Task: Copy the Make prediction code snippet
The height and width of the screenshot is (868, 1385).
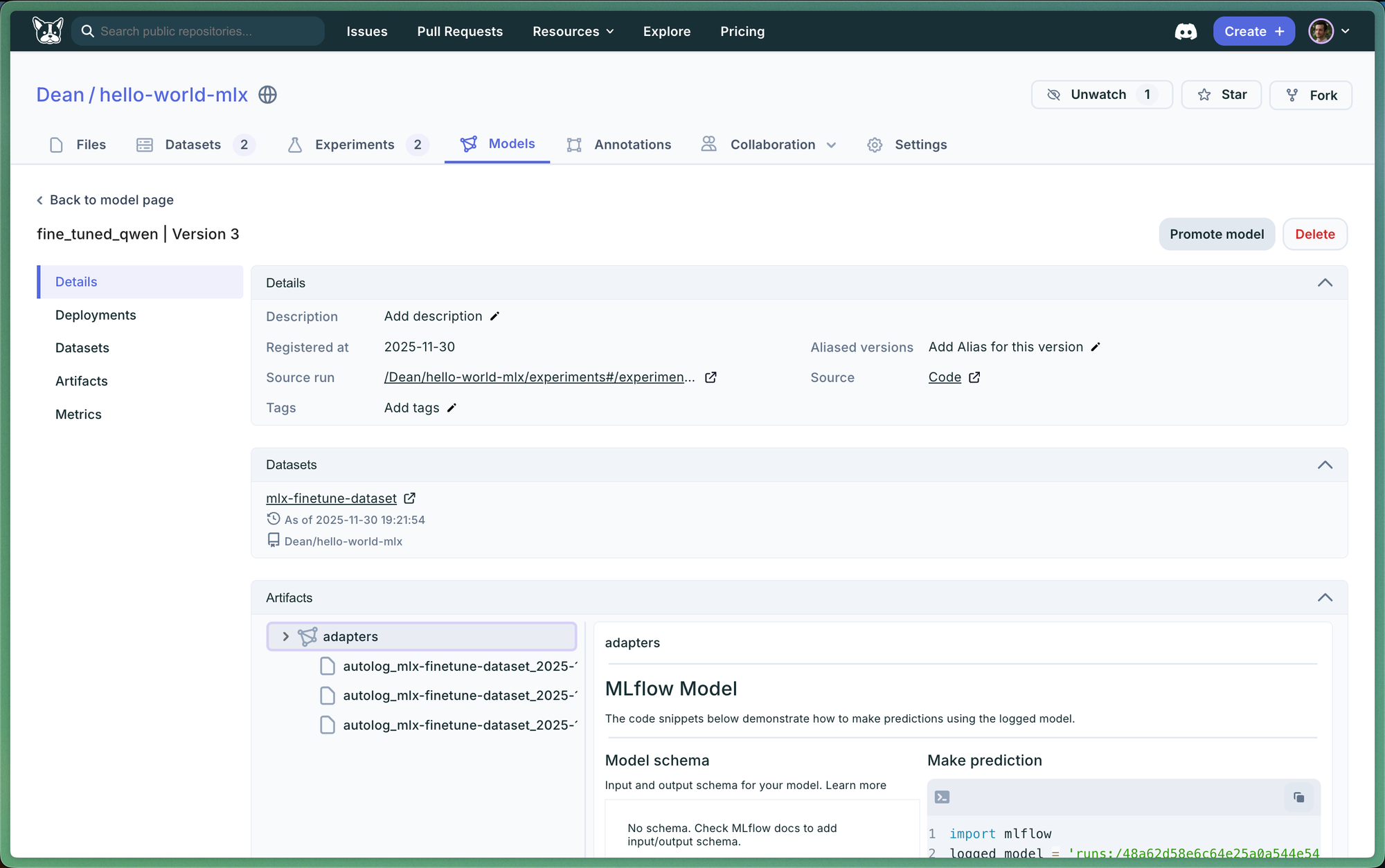Action: tap(1298, 797)
